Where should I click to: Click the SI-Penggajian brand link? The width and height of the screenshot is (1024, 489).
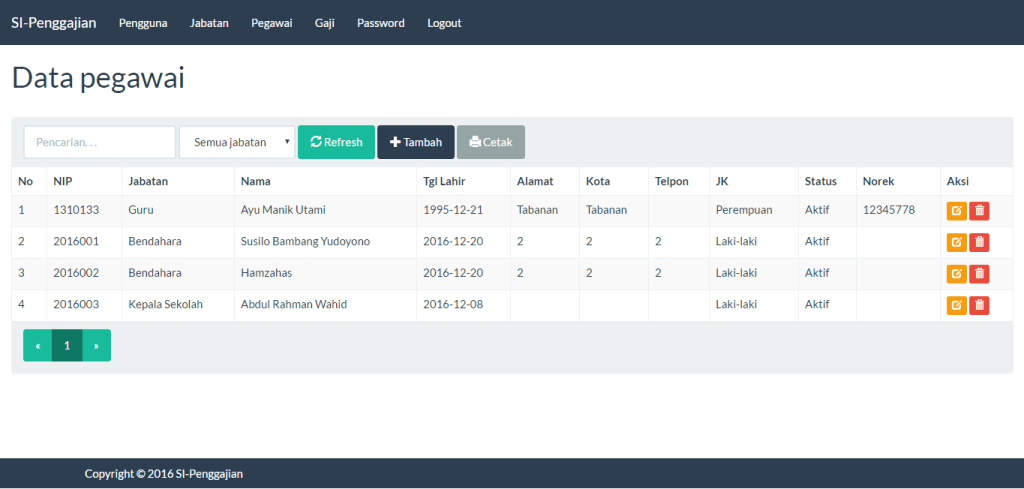click(x=54, y=22)
